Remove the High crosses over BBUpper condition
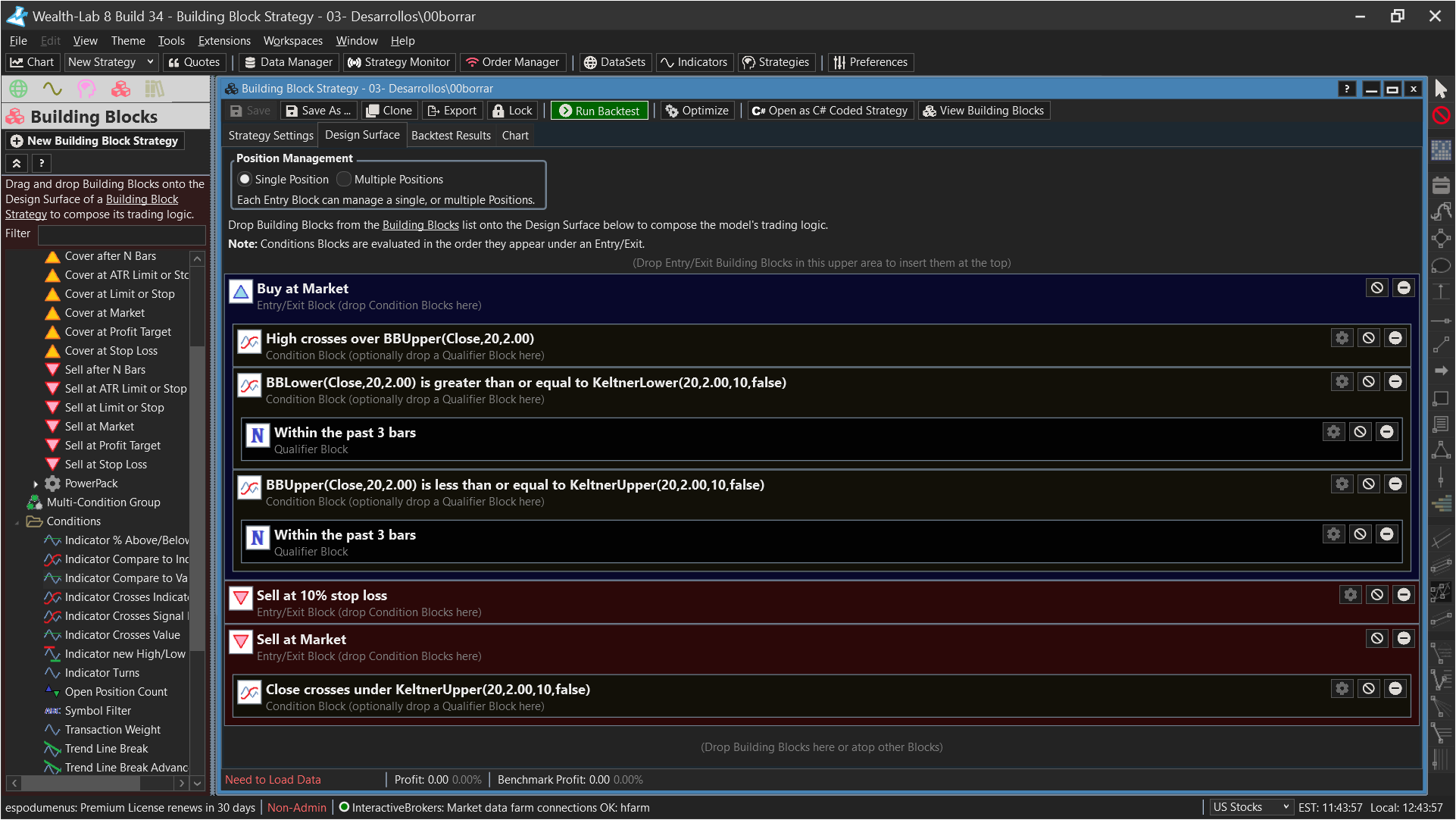The image size is (1456, 820). [1395, 338]
